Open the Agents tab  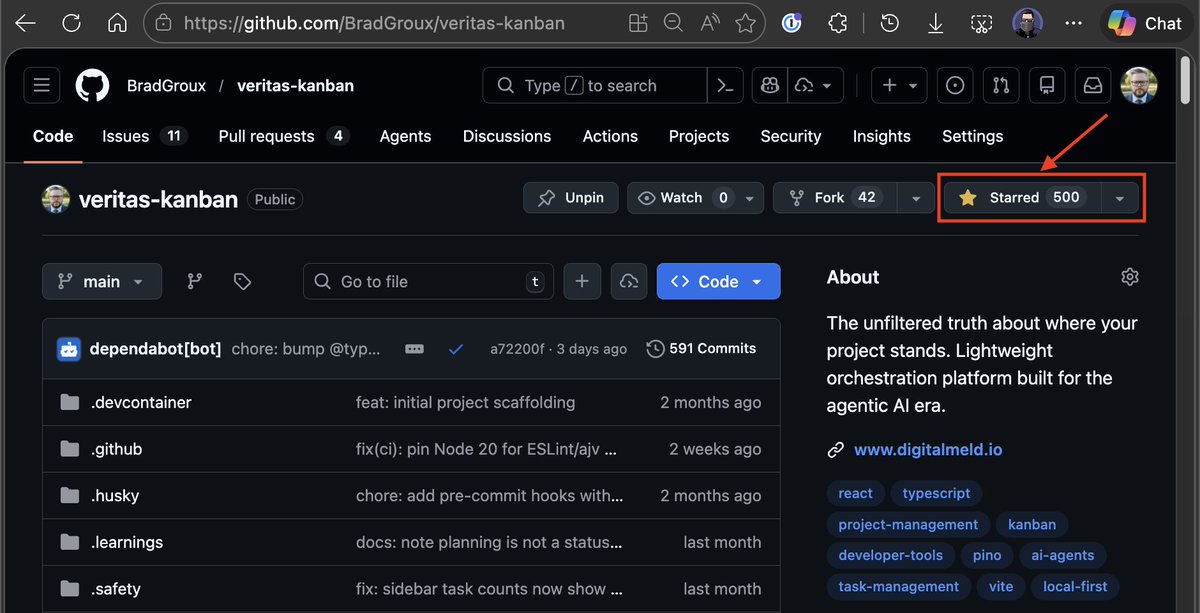tap(405, 136)
